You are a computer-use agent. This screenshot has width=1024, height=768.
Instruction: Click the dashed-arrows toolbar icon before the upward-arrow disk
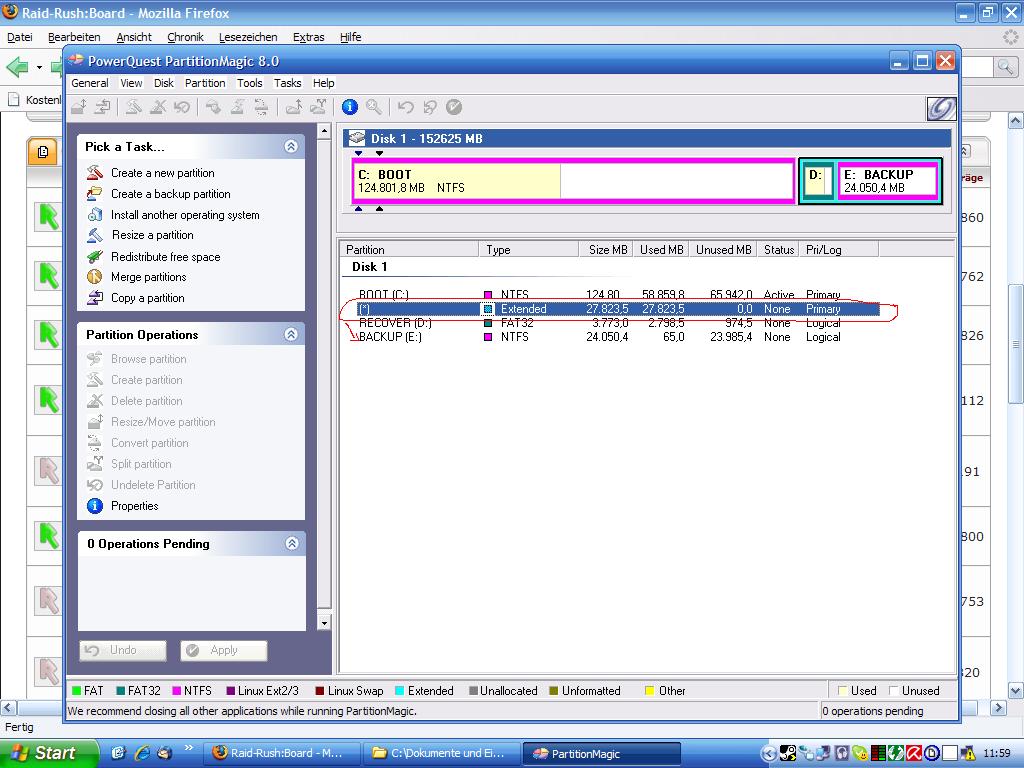[x=261, y=107]
